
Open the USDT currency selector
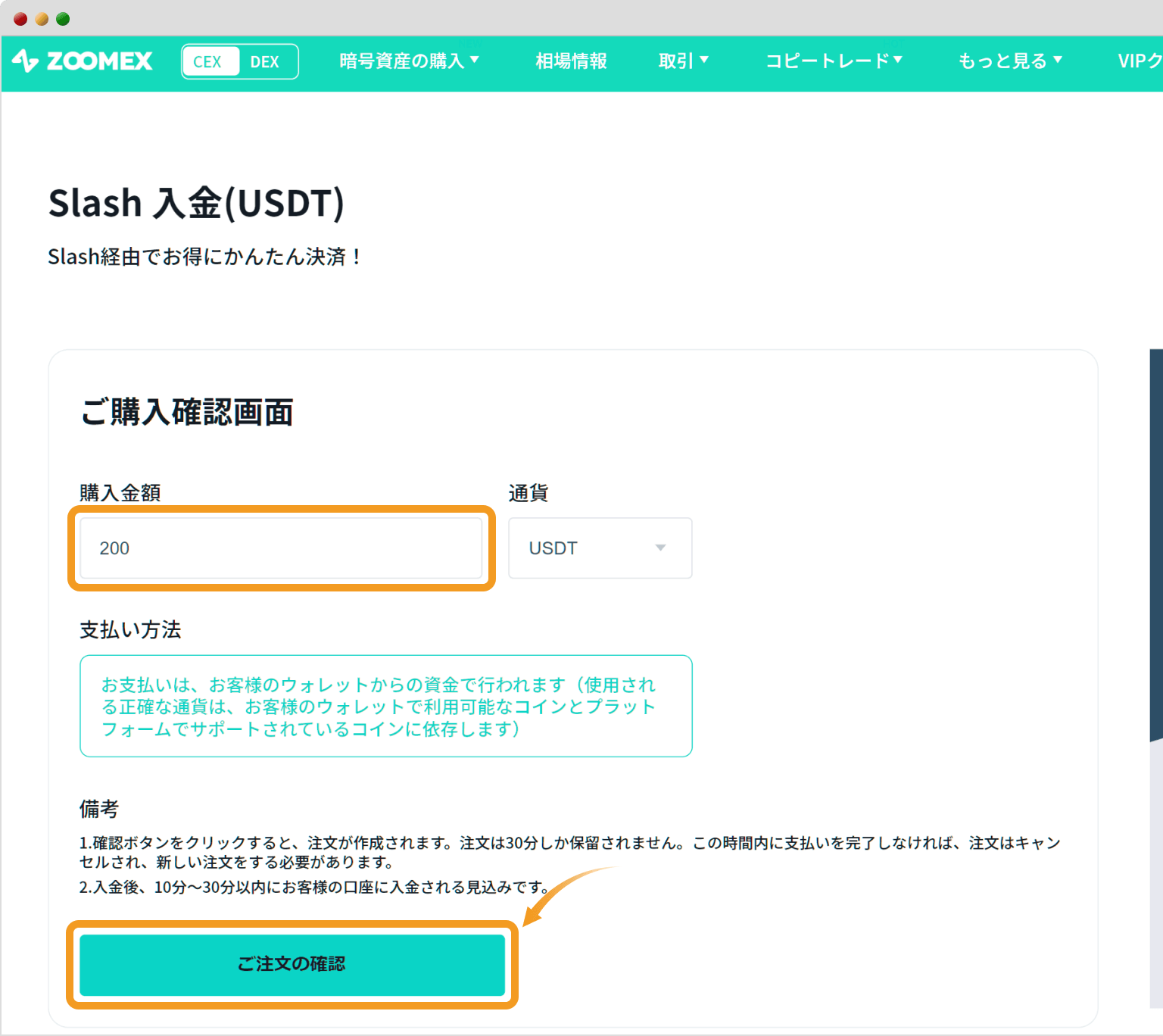[x=600, y=548]
